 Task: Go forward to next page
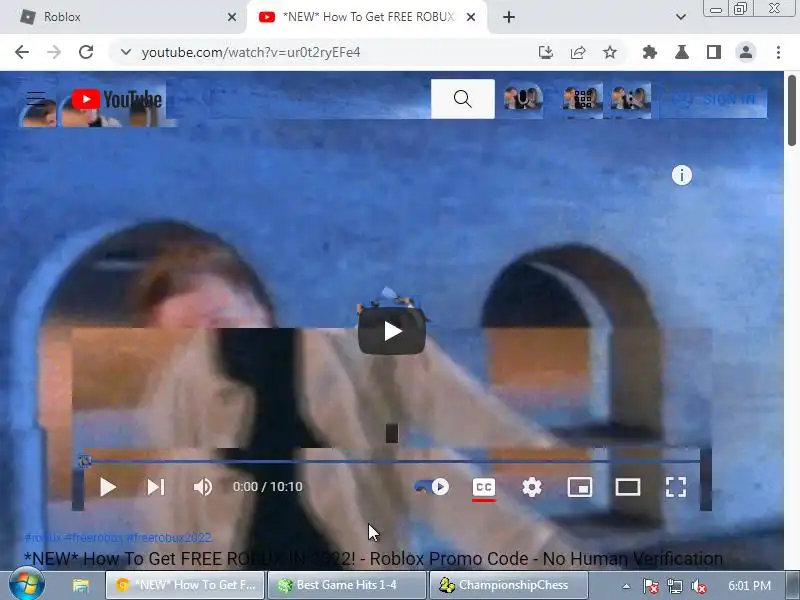pyautogui.click(x=54, y=52)
